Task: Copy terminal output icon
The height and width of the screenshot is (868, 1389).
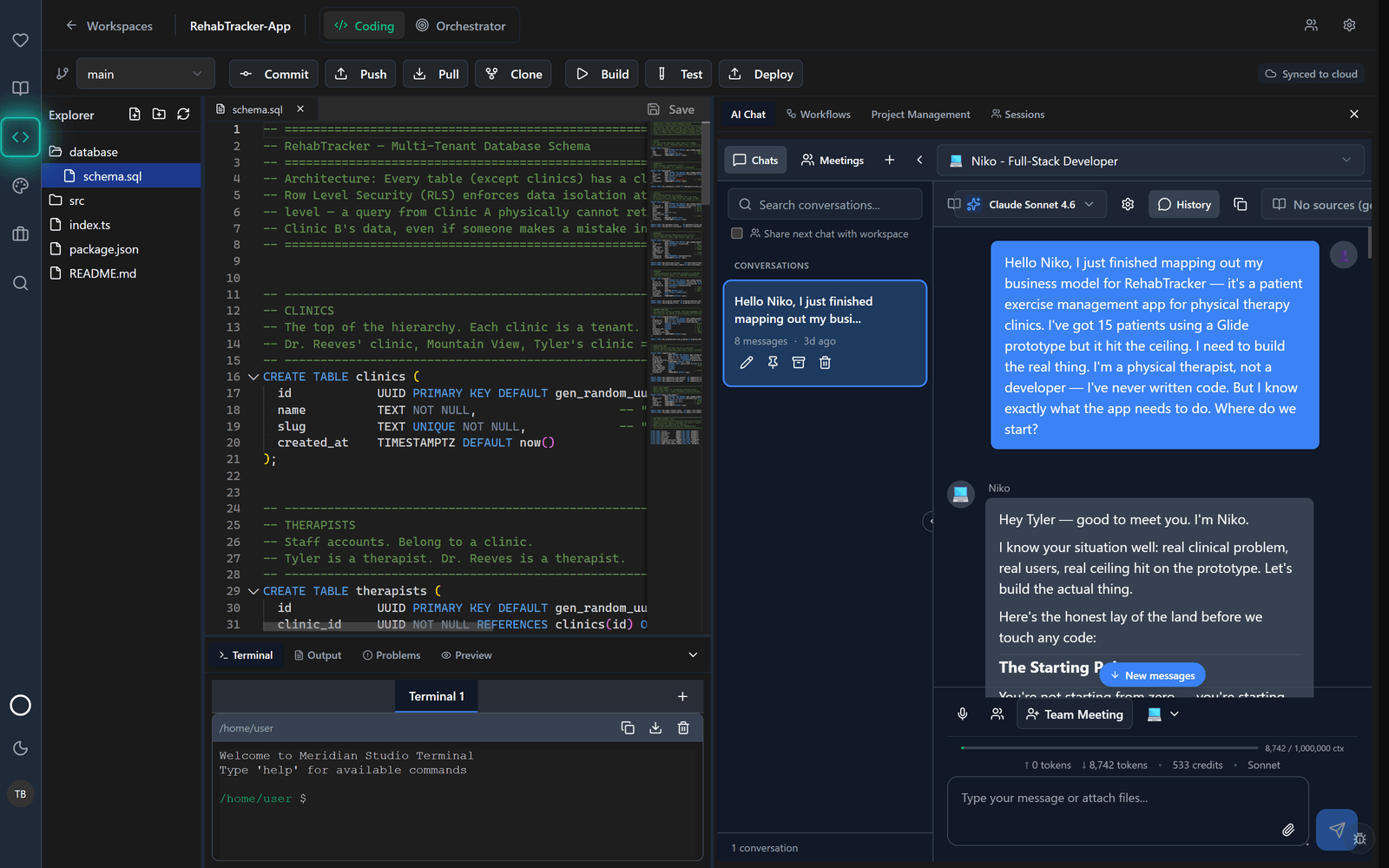Action: click(x=628, y=727)
